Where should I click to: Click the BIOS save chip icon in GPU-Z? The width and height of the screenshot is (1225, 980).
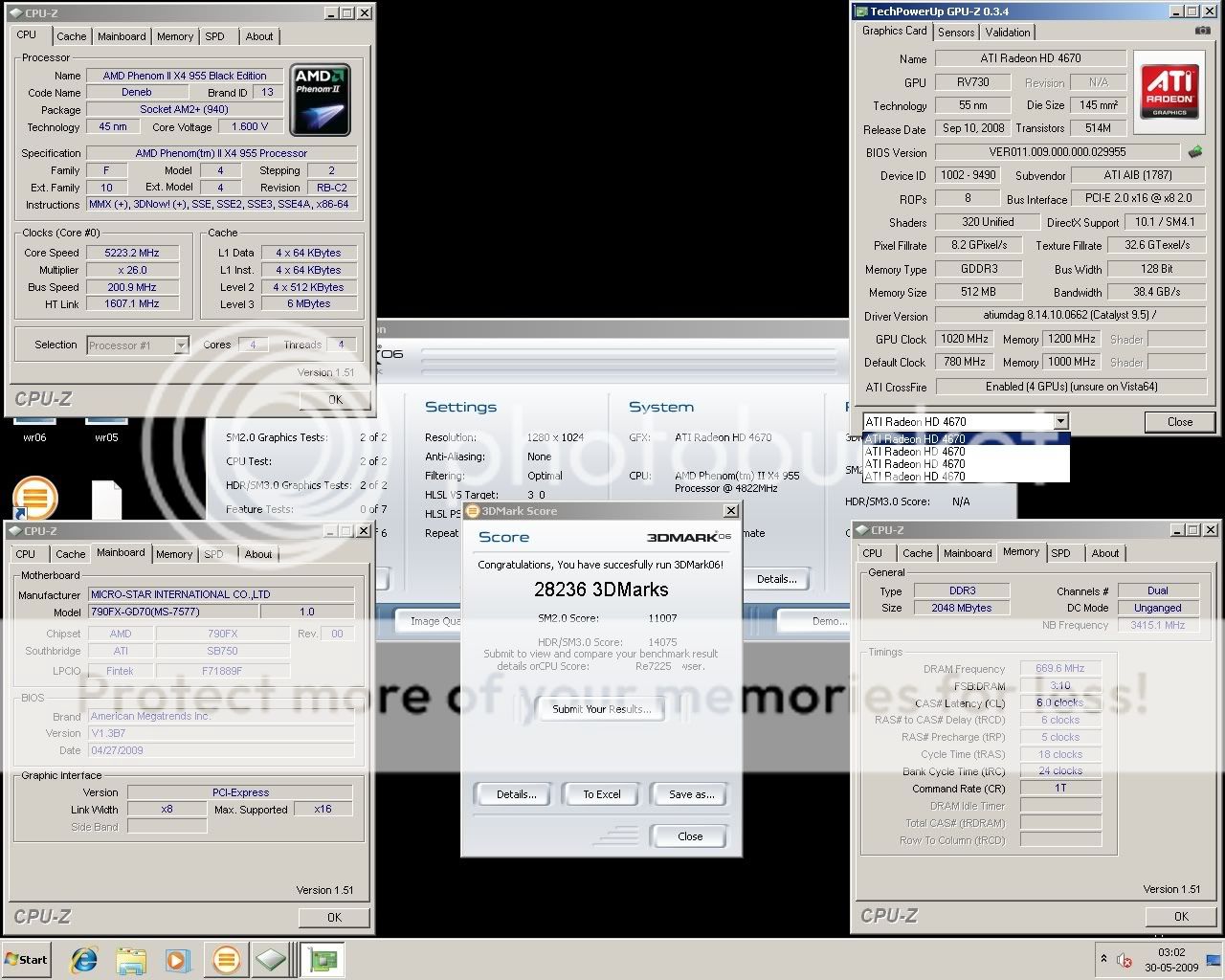tap(1195, 151)
